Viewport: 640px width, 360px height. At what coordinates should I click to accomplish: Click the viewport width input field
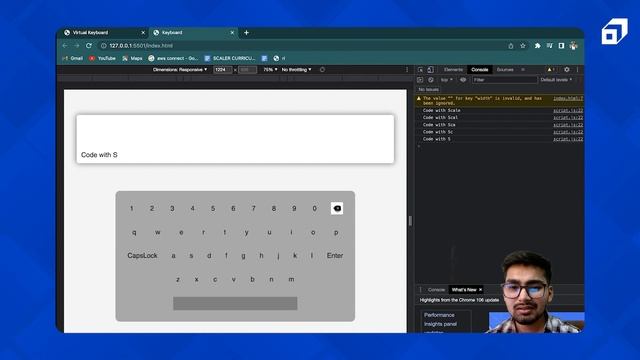(x=223, y=70)
